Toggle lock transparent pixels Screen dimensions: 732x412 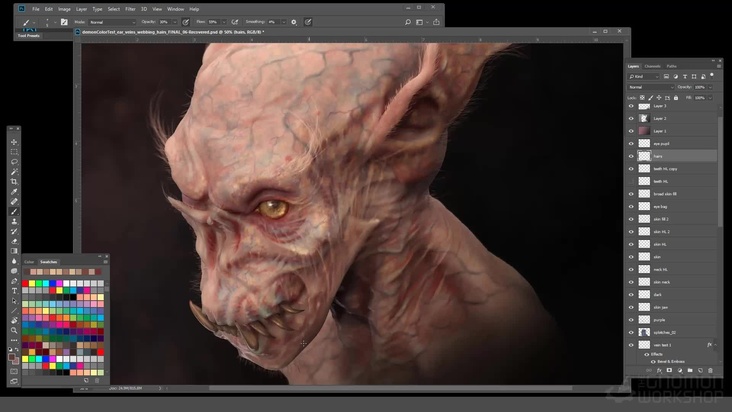point(642,98)
